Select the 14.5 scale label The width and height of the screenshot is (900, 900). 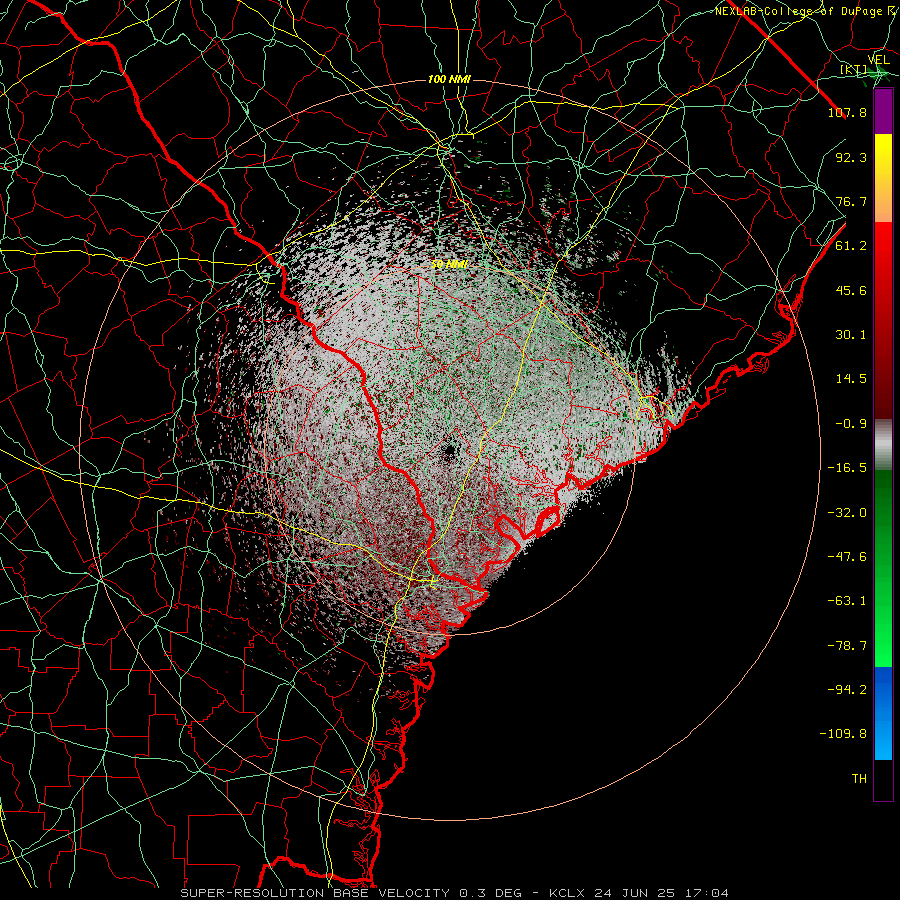851,379
